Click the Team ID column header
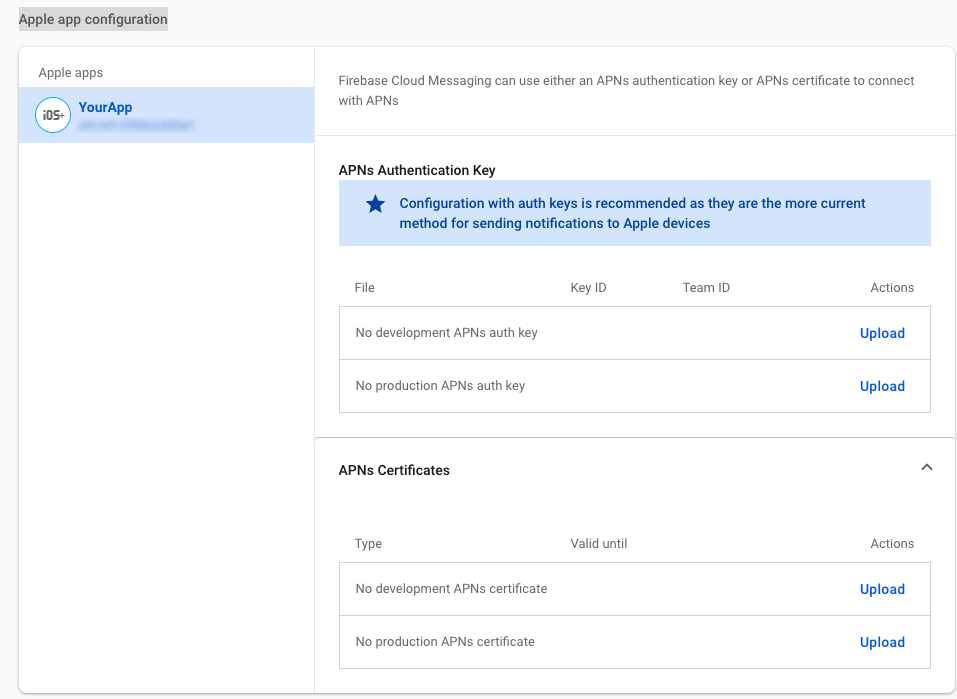 click(x=706, y=287)
